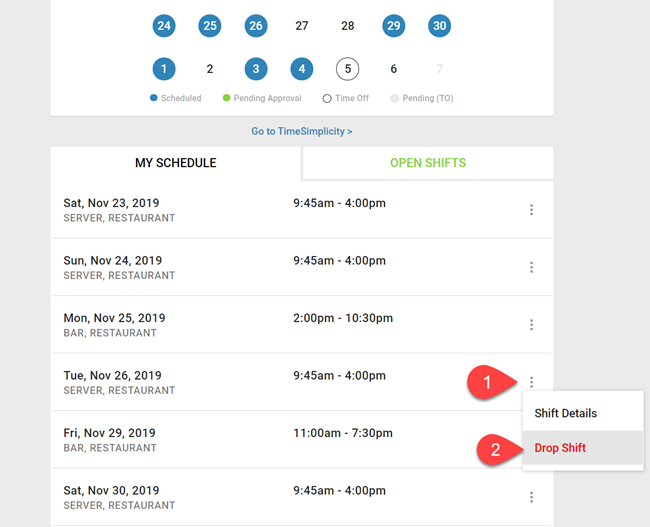Click scheduled day 4 on calendar
This screenshot has width=650, height=527.
(x=302, y=69)
